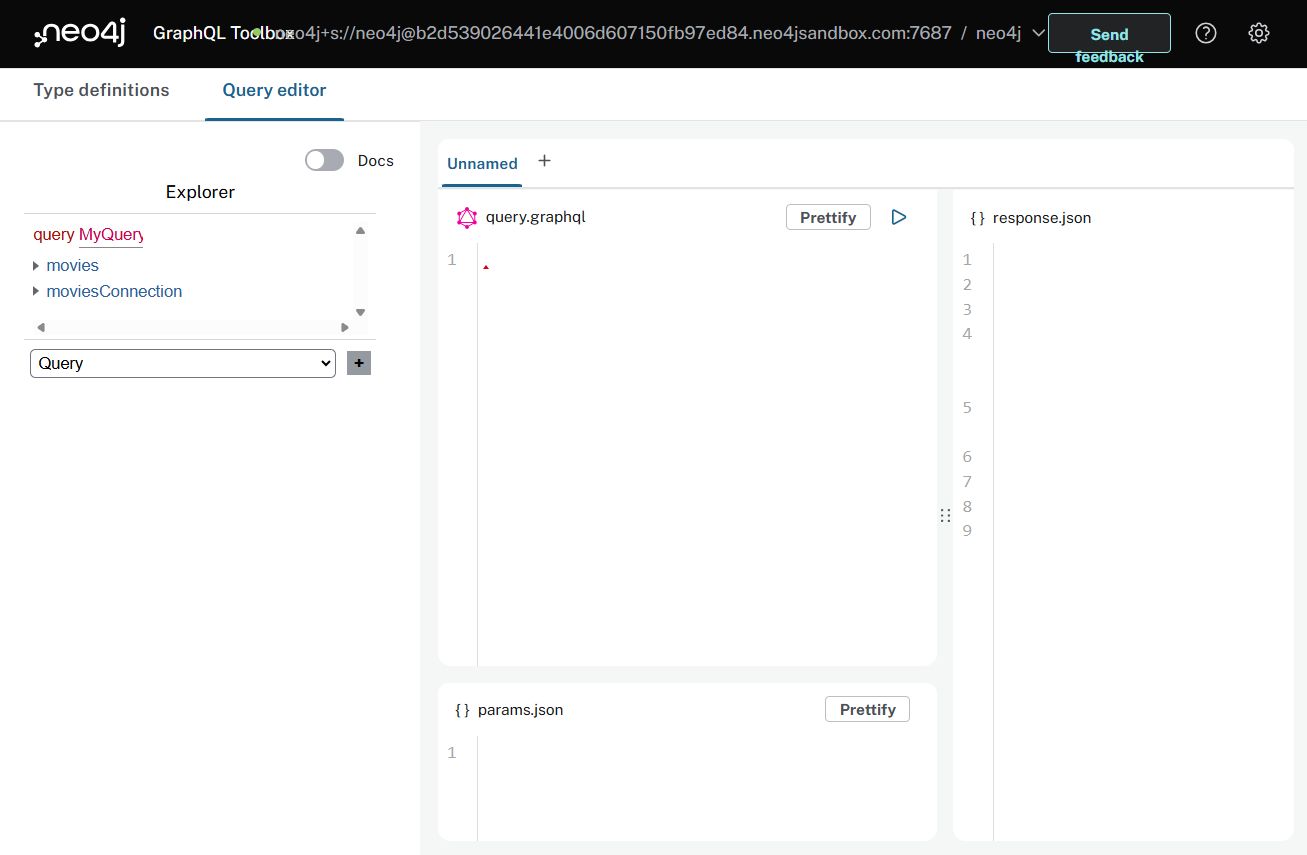1307x855 pixels.
Task: Click the gray plus button beside Query dropdown
Action: [359, 363]
